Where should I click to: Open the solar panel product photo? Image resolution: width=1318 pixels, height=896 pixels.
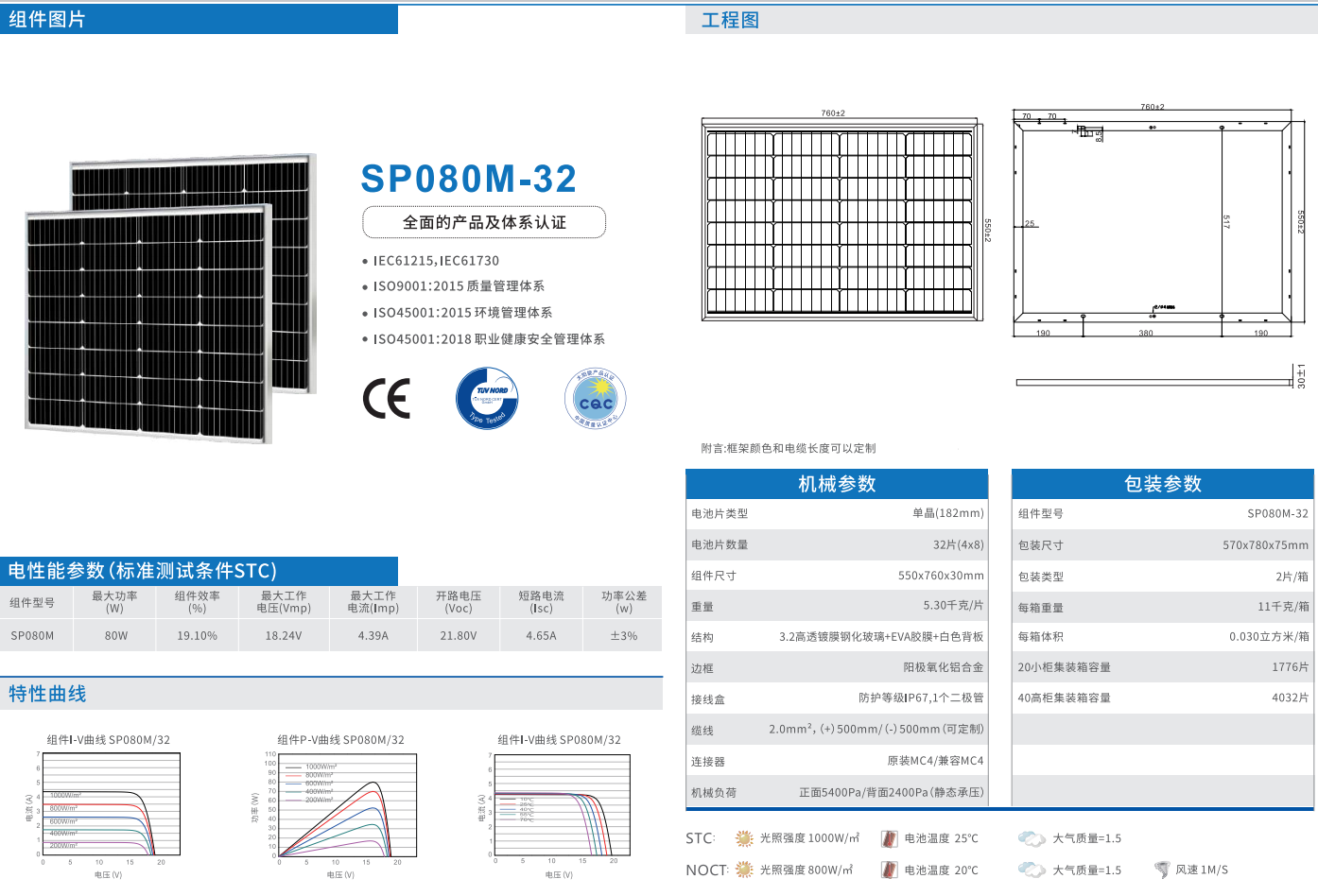pos(170,298)
